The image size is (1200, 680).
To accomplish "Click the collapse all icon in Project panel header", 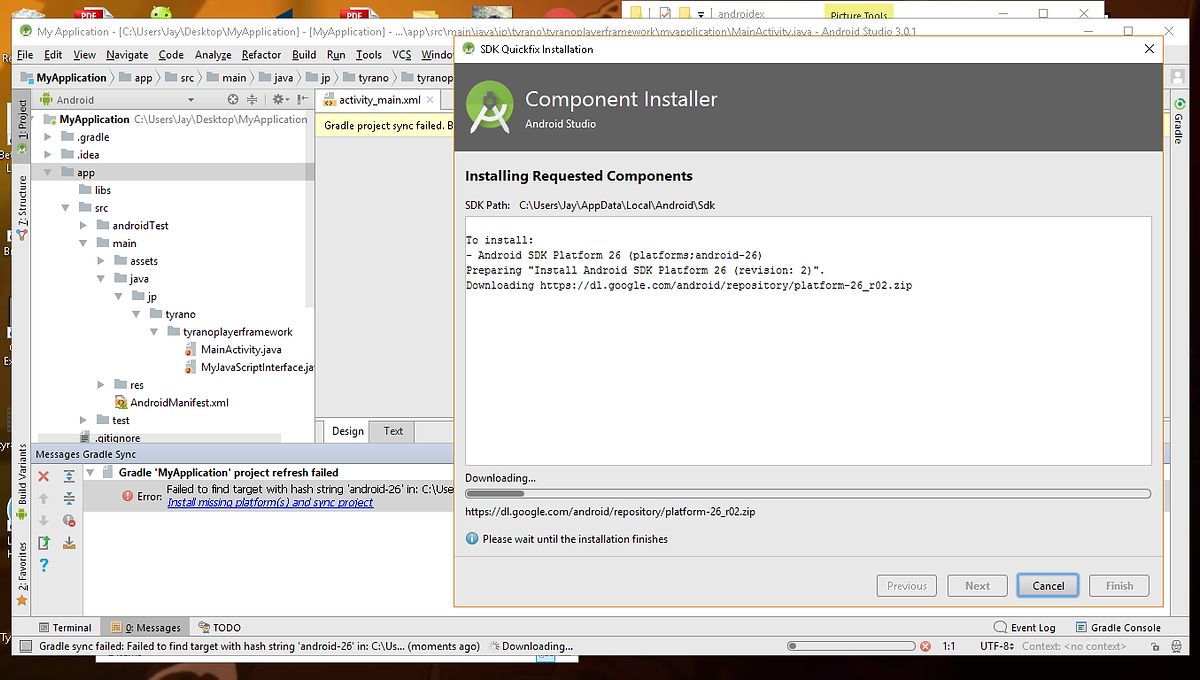I will [252, 99].
